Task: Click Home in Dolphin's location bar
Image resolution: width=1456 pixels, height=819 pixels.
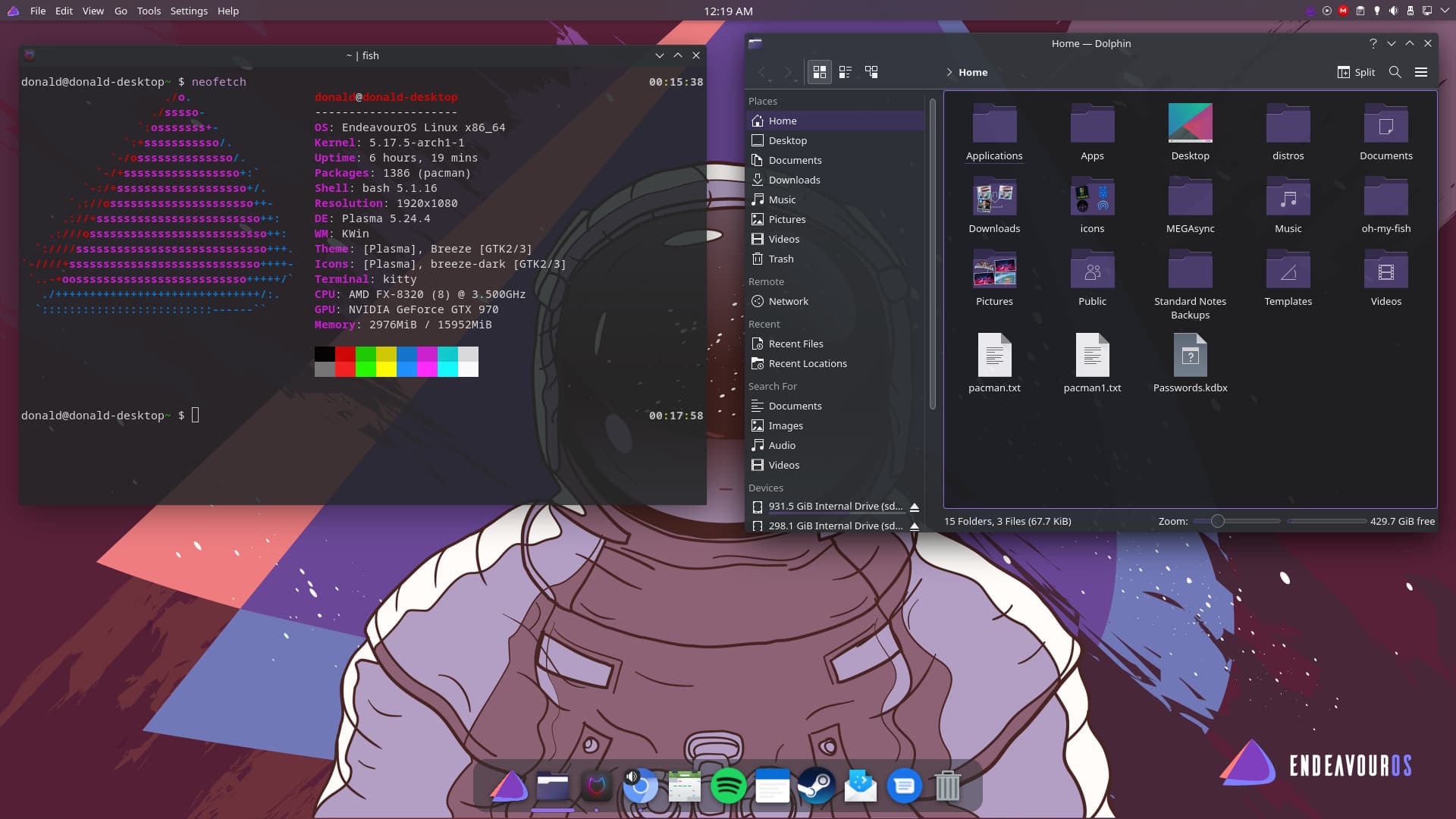Action: click(973, 72)
